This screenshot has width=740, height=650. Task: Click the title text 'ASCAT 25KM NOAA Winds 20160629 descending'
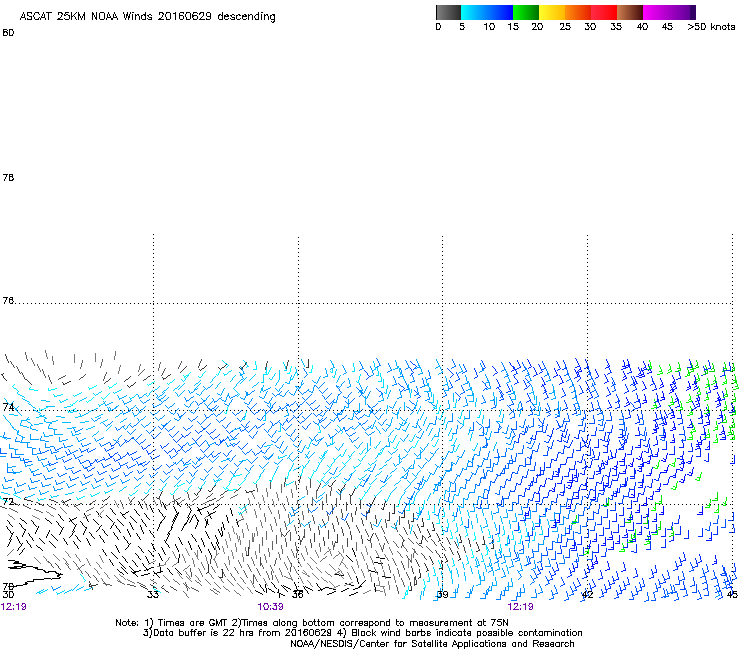coord(147,17)
